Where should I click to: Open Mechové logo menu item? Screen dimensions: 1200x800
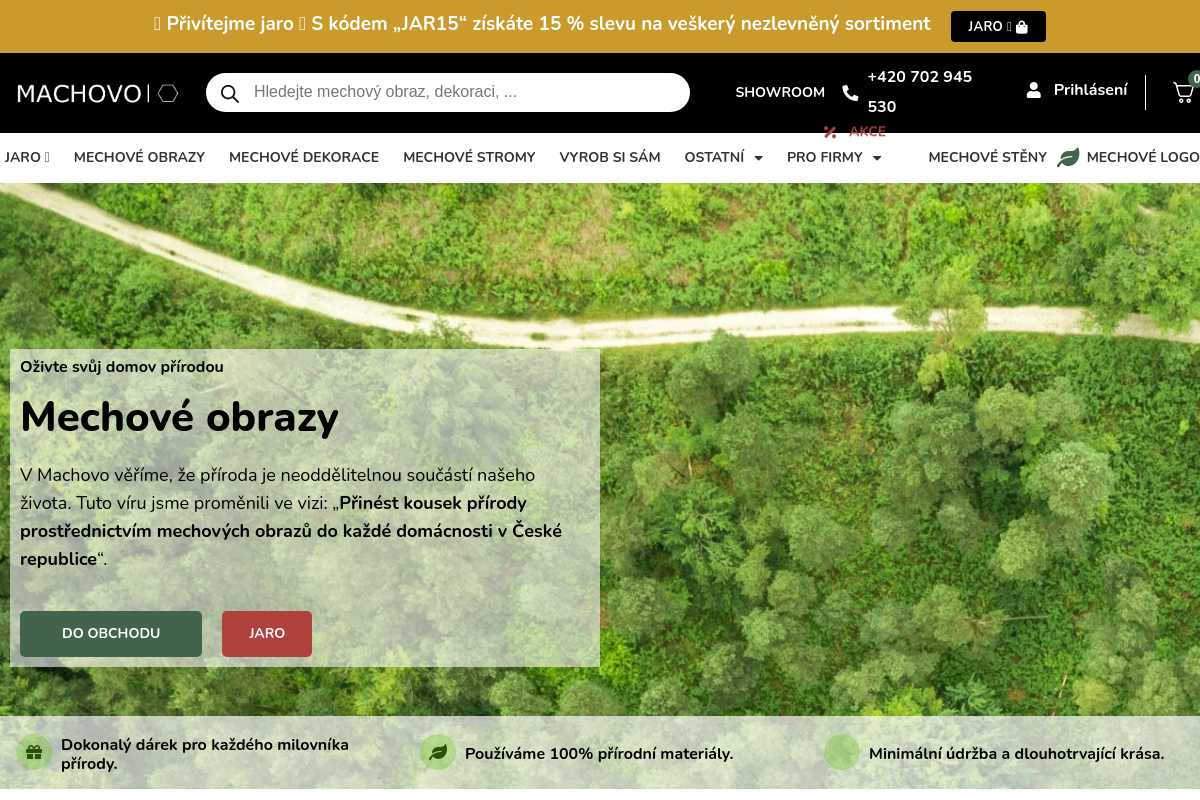click(1143, 157)
